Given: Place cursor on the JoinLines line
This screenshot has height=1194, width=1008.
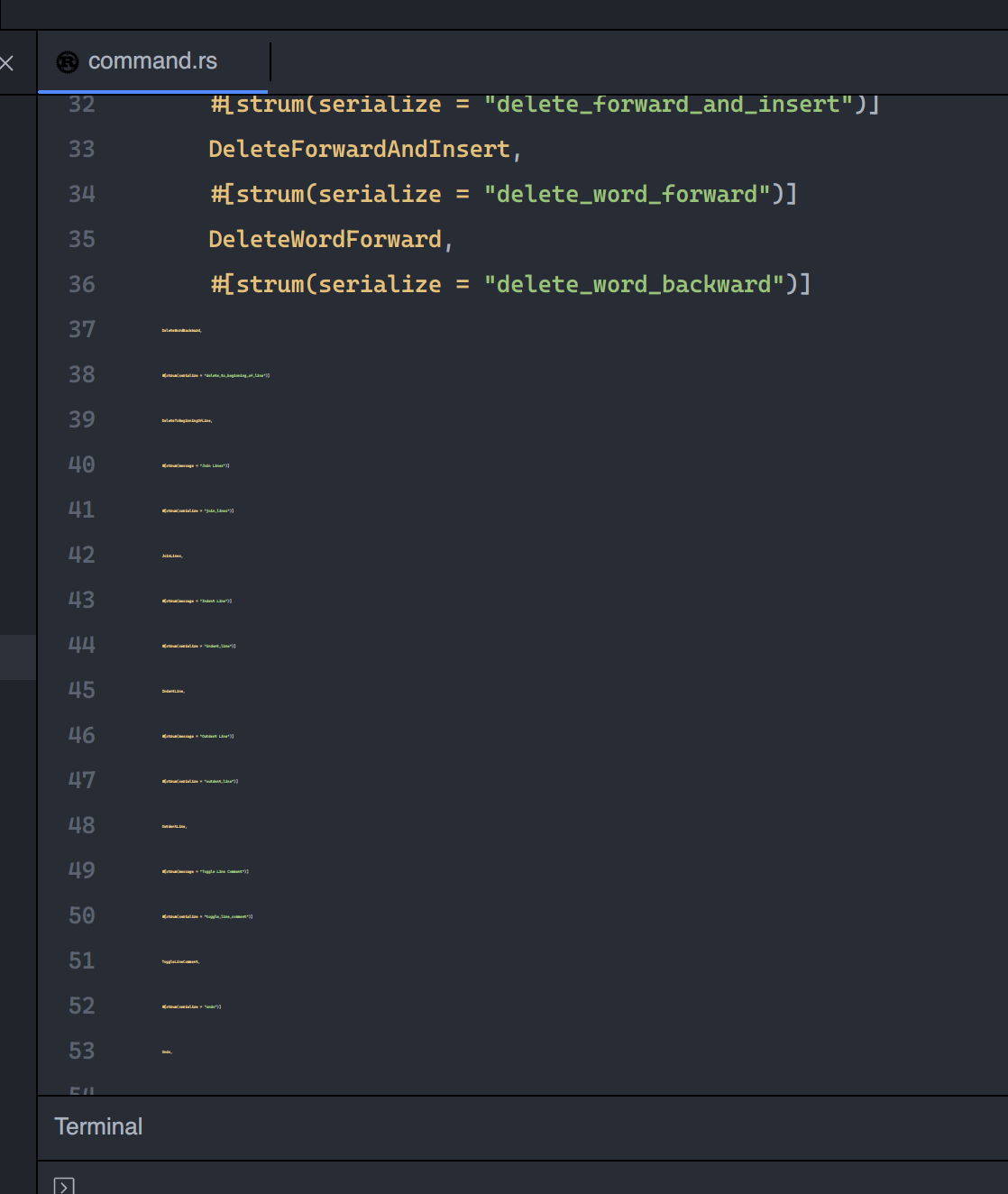Looking at the screenshot, I should pos(171,556).
